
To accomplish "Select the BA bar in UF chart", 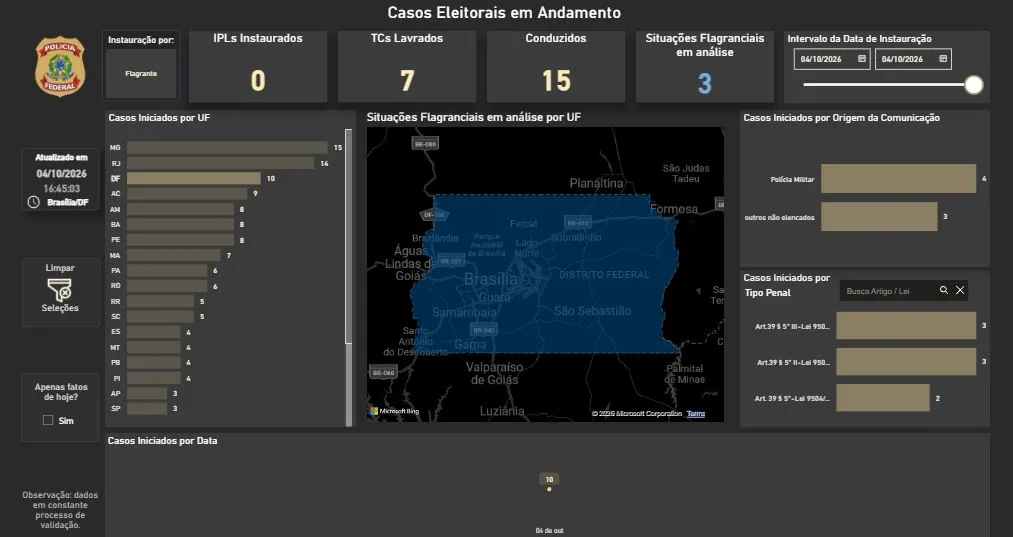I will coord(180,224).
